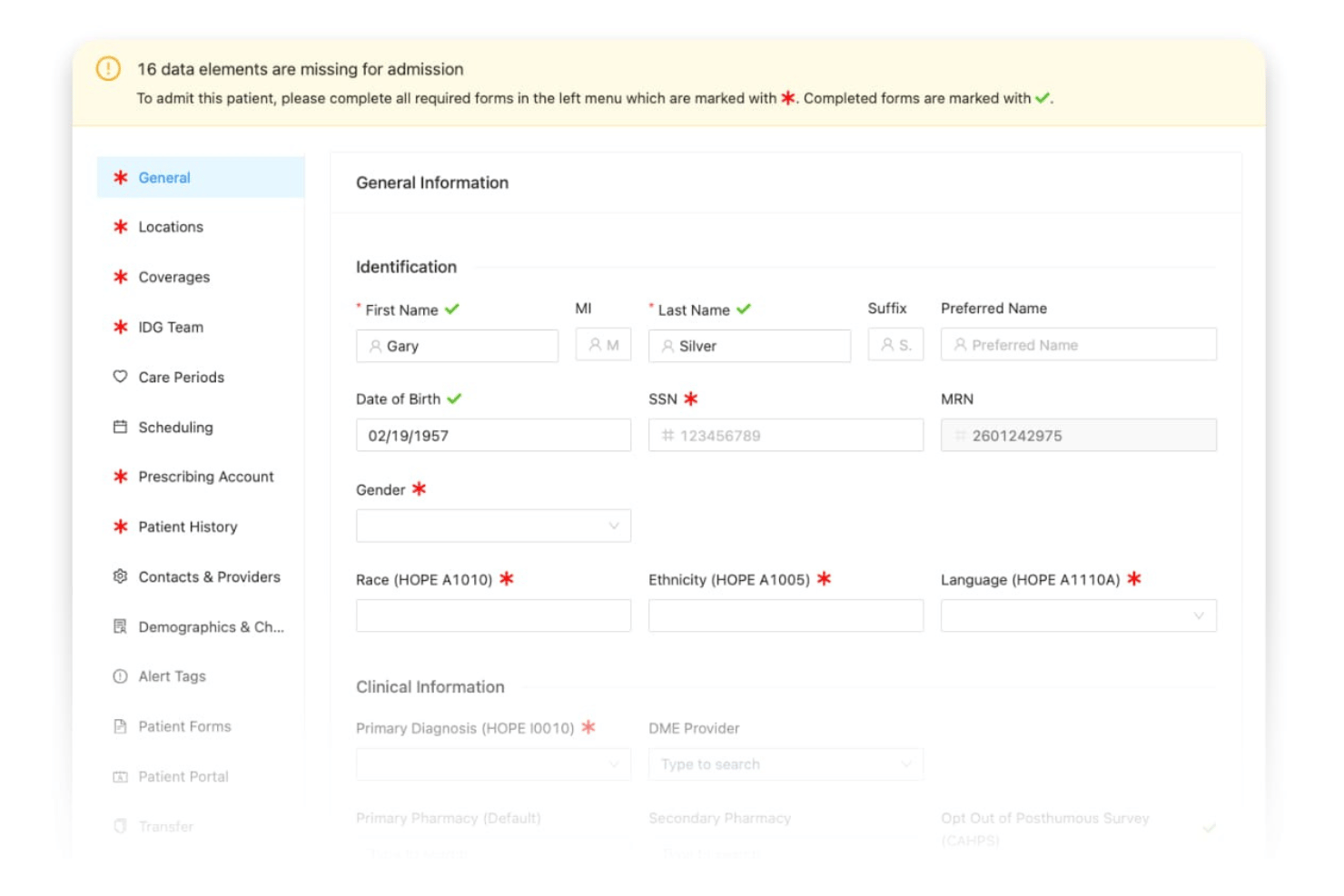Click the portal icon beside Patient Portal

pyautogui.click(x=120, y=776)
